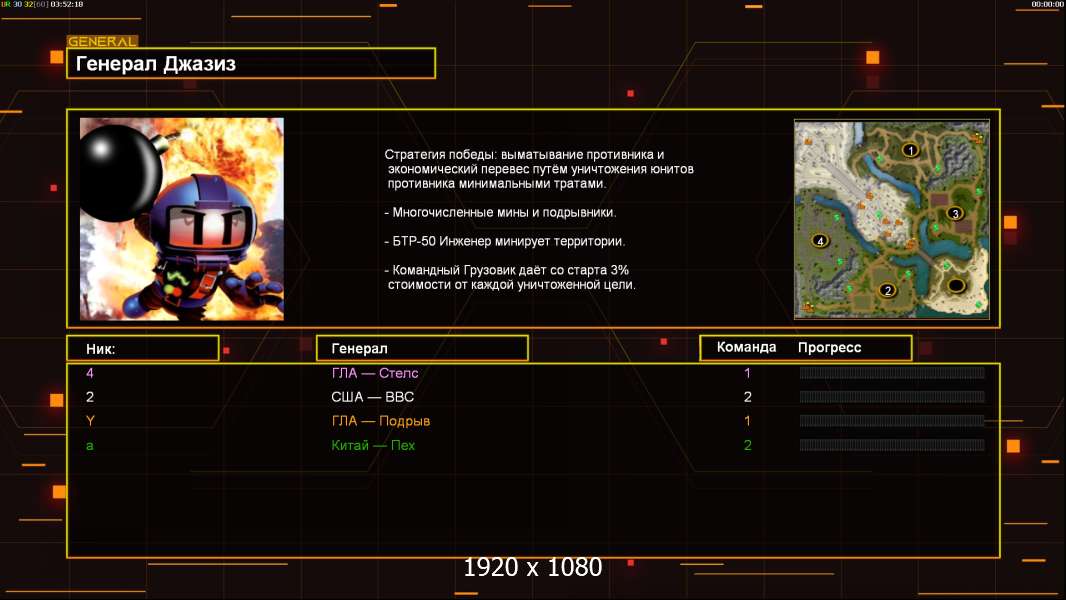Click the map preview thumbnail
Viewport: 1066px width, 600px height.
pos(892,219)
